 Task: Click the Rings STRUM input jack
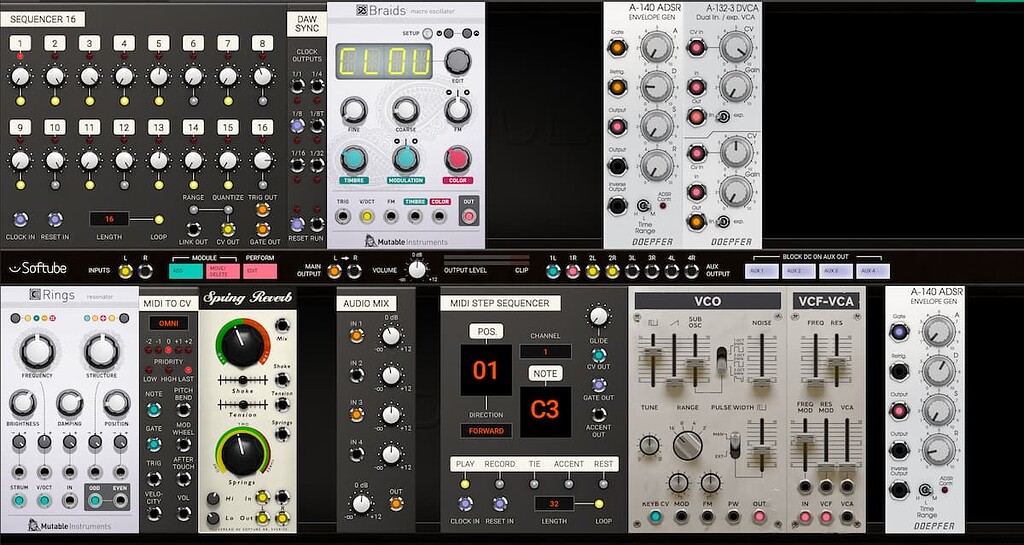coord(19,501)
